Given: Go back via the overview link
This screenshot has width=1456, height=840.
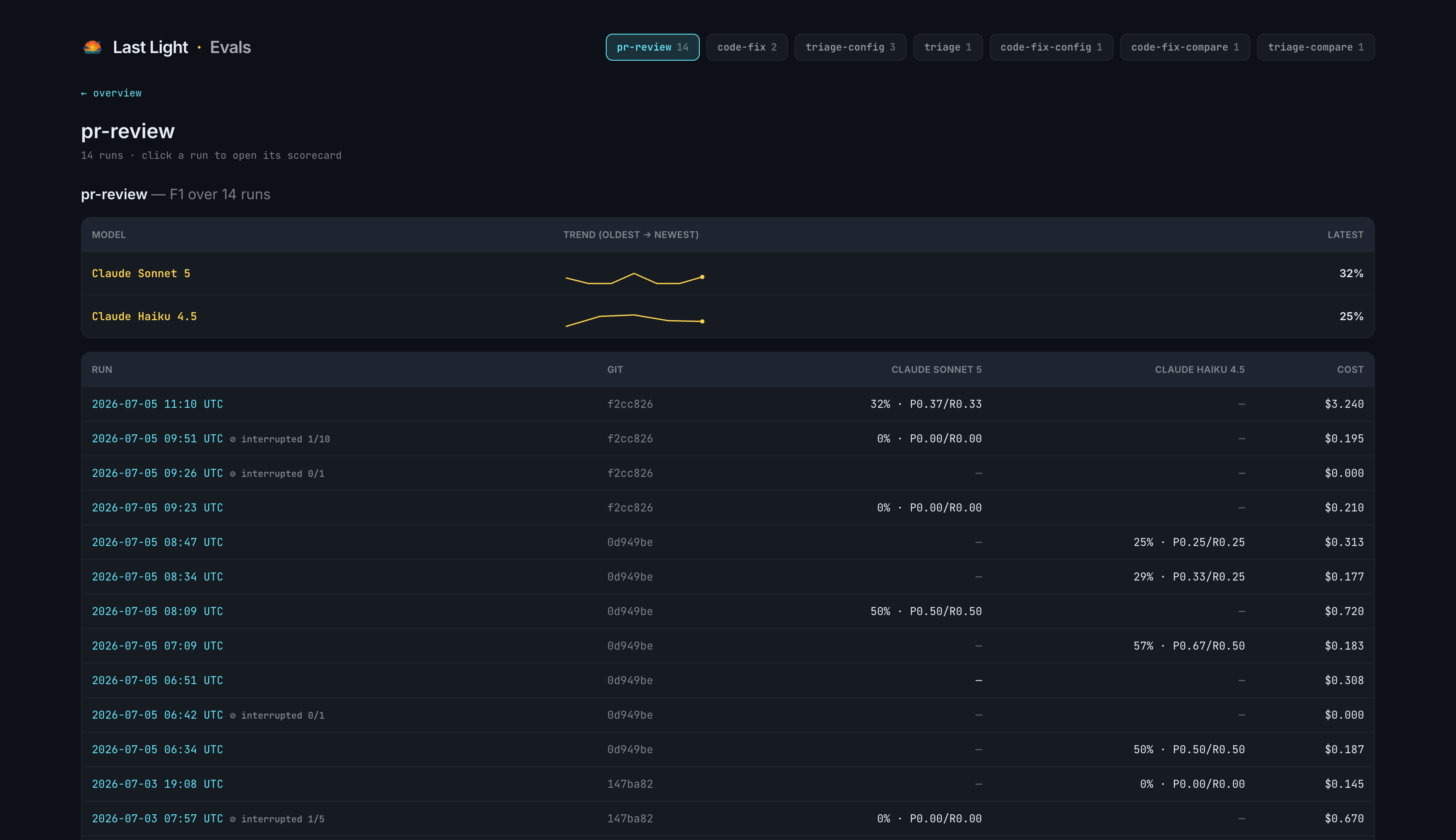Looking at the screenshot, I should (111, 94).
